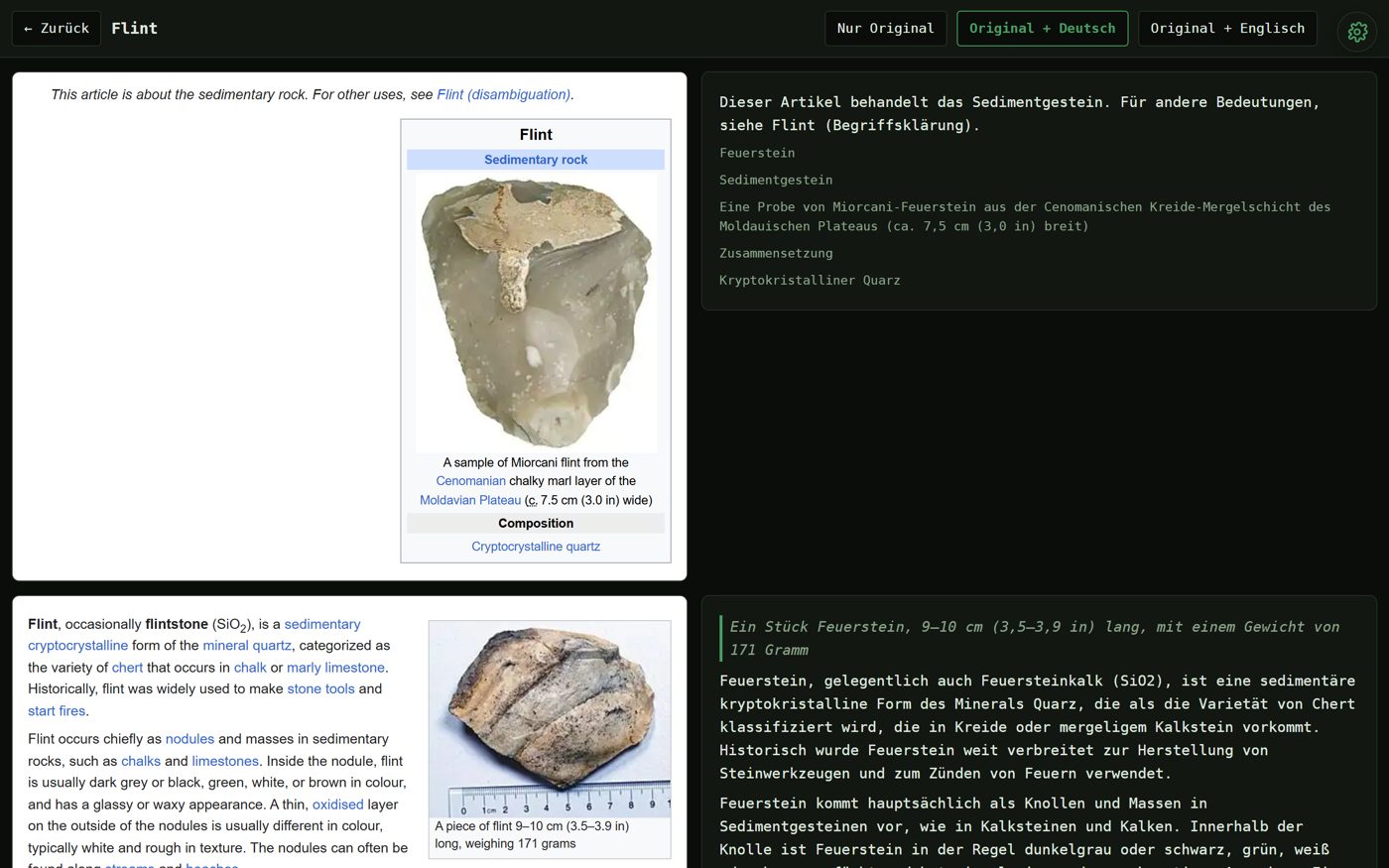Open the nodules link
1389x868 pixels.
(x=189, y=739)
